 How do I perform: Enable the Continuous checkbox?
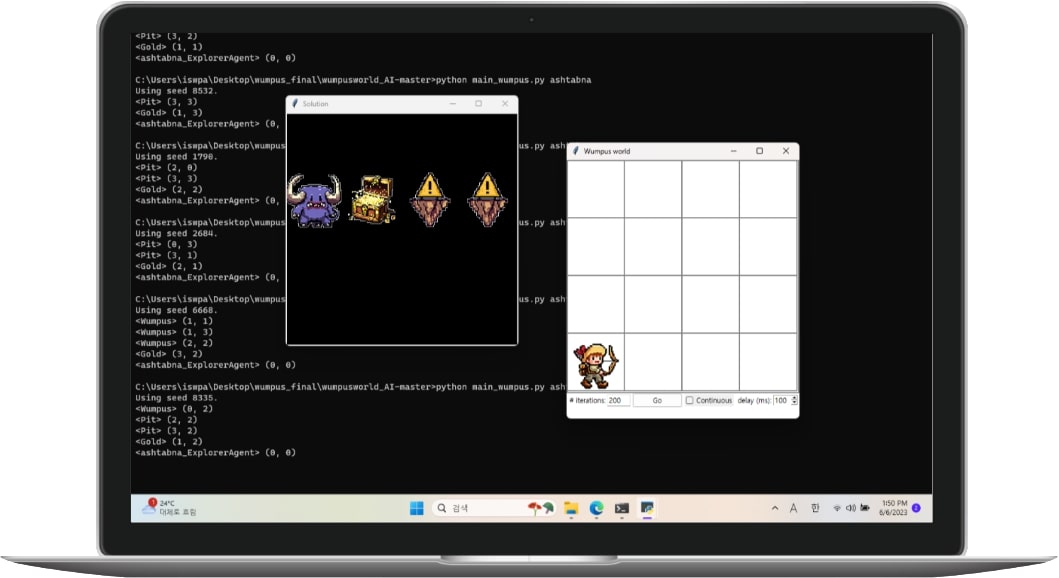tap(690, 400)
